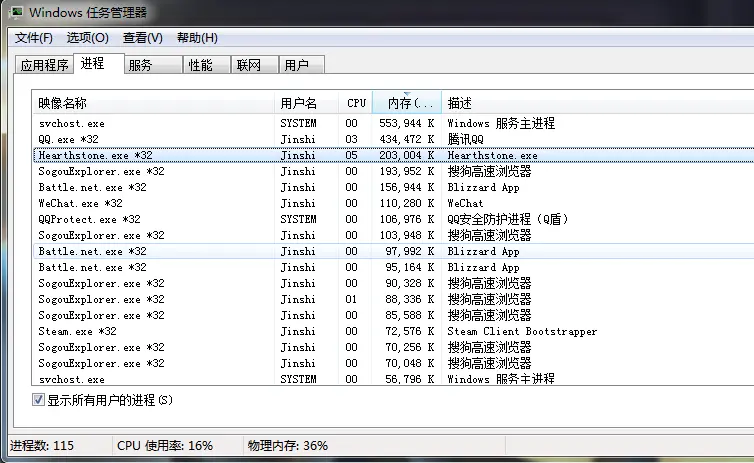The image size is (754, 463).
Task: Open the 查看(V) menu
Action: [x=143, y=38]
